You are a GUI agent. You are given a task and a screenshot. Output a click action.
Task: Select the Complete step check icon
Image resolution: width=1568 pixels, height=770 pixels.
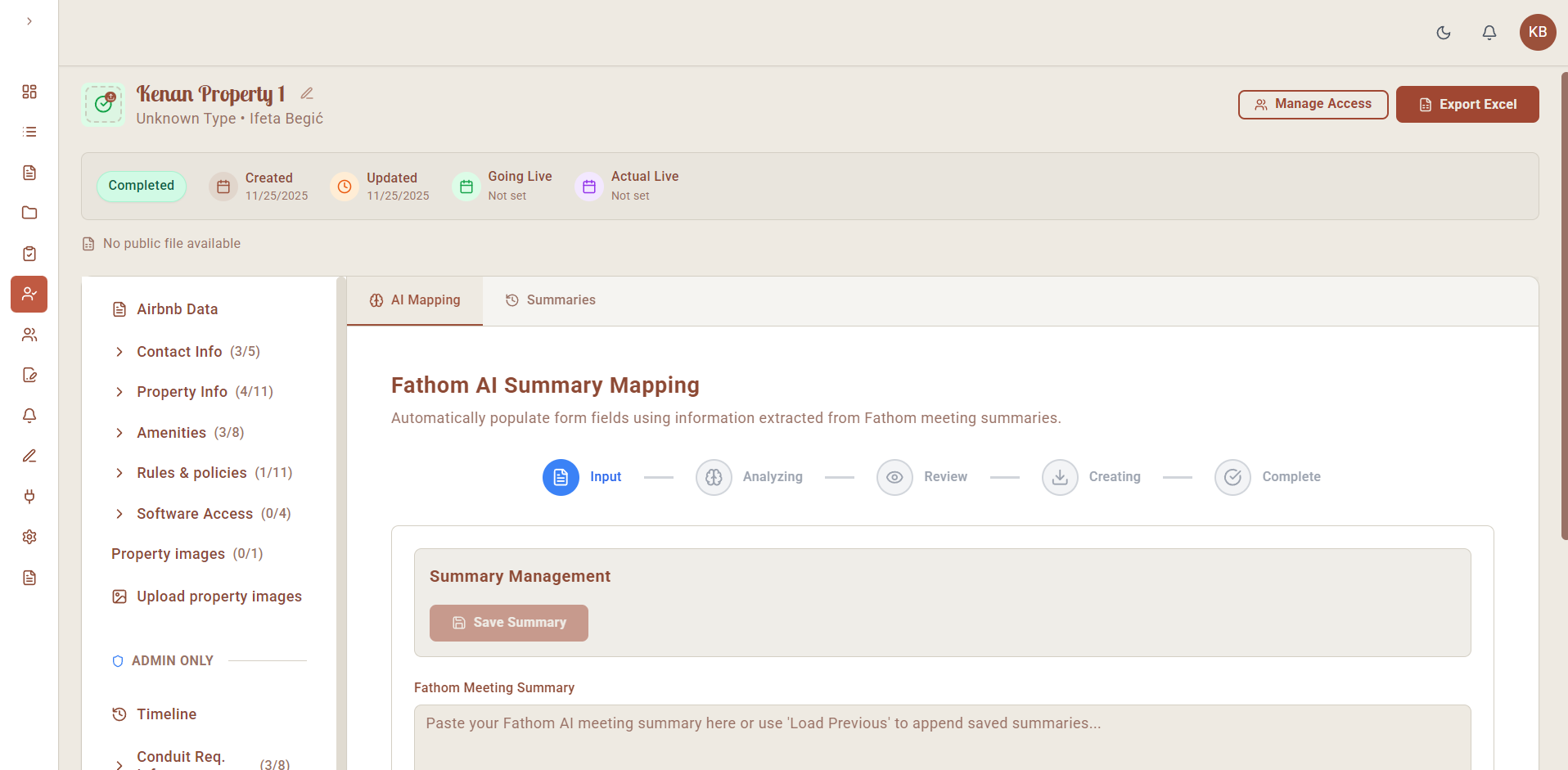(x=1232, y=477)
